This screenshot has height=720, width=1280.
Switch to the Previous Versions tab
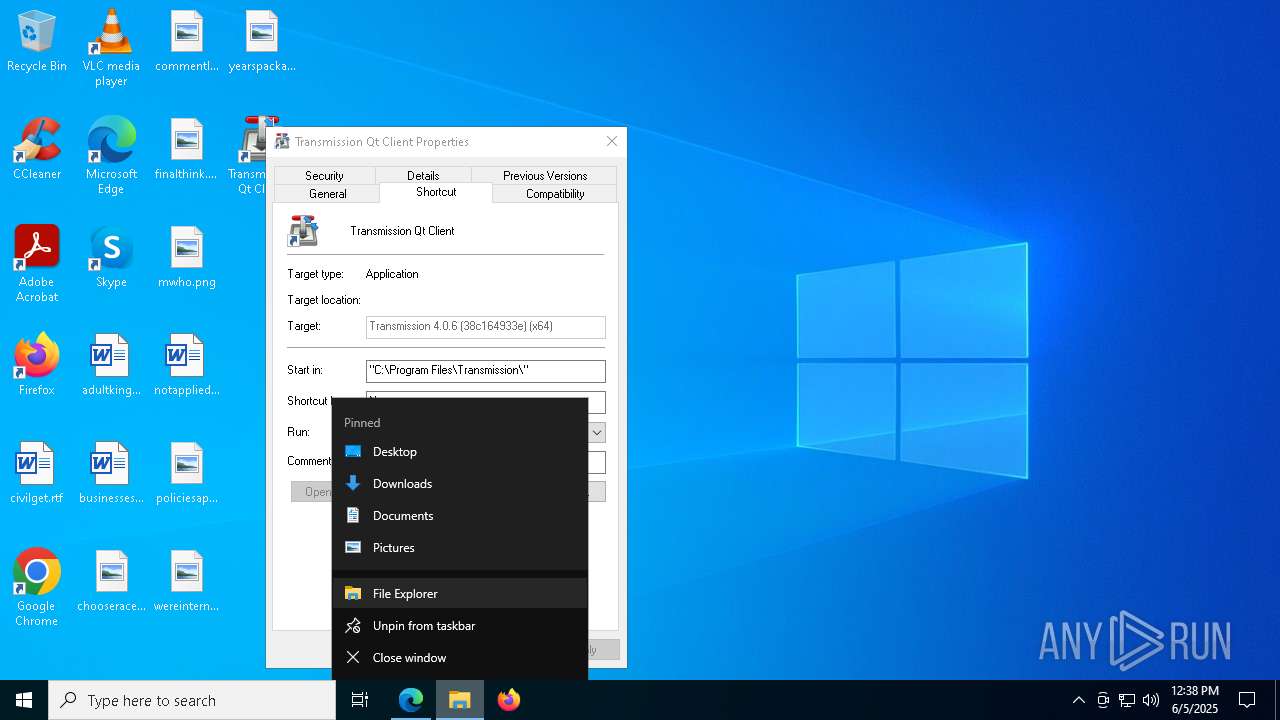click(x=545, y=175)
